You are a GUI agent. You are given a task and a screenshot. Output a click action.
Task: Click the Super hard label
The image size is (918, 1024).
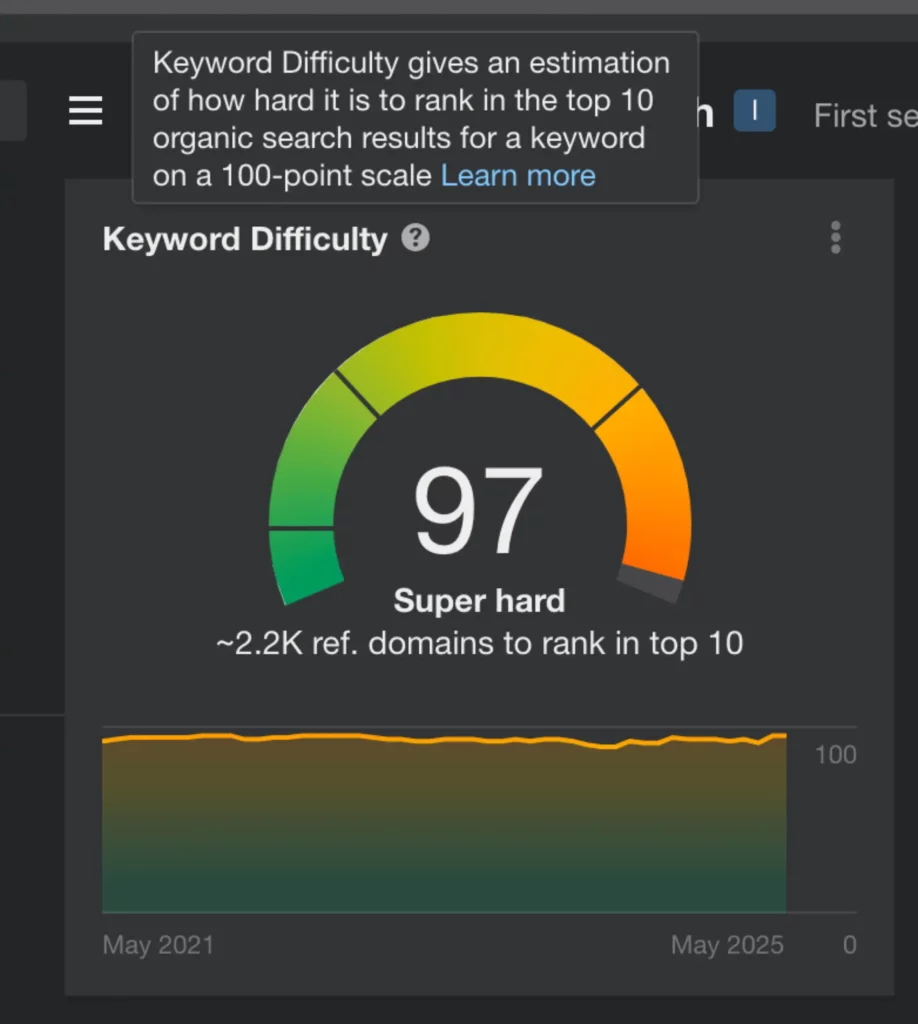point(479,601)
